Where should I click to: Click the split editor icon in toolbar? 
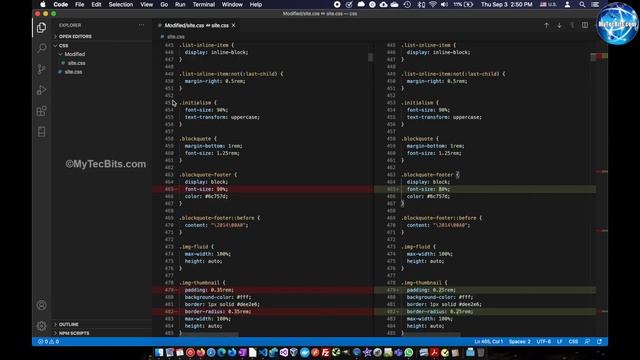585,25
